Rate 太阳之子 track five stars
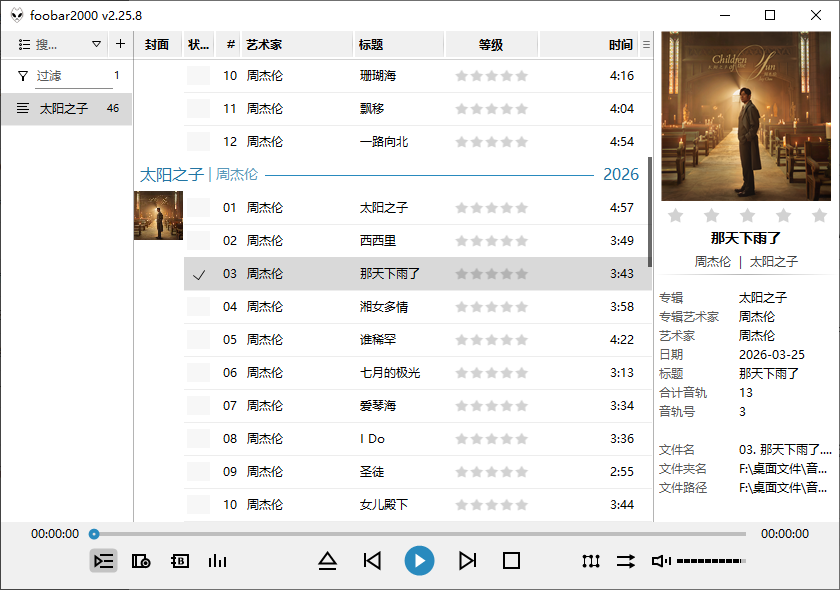 (521, 208)
